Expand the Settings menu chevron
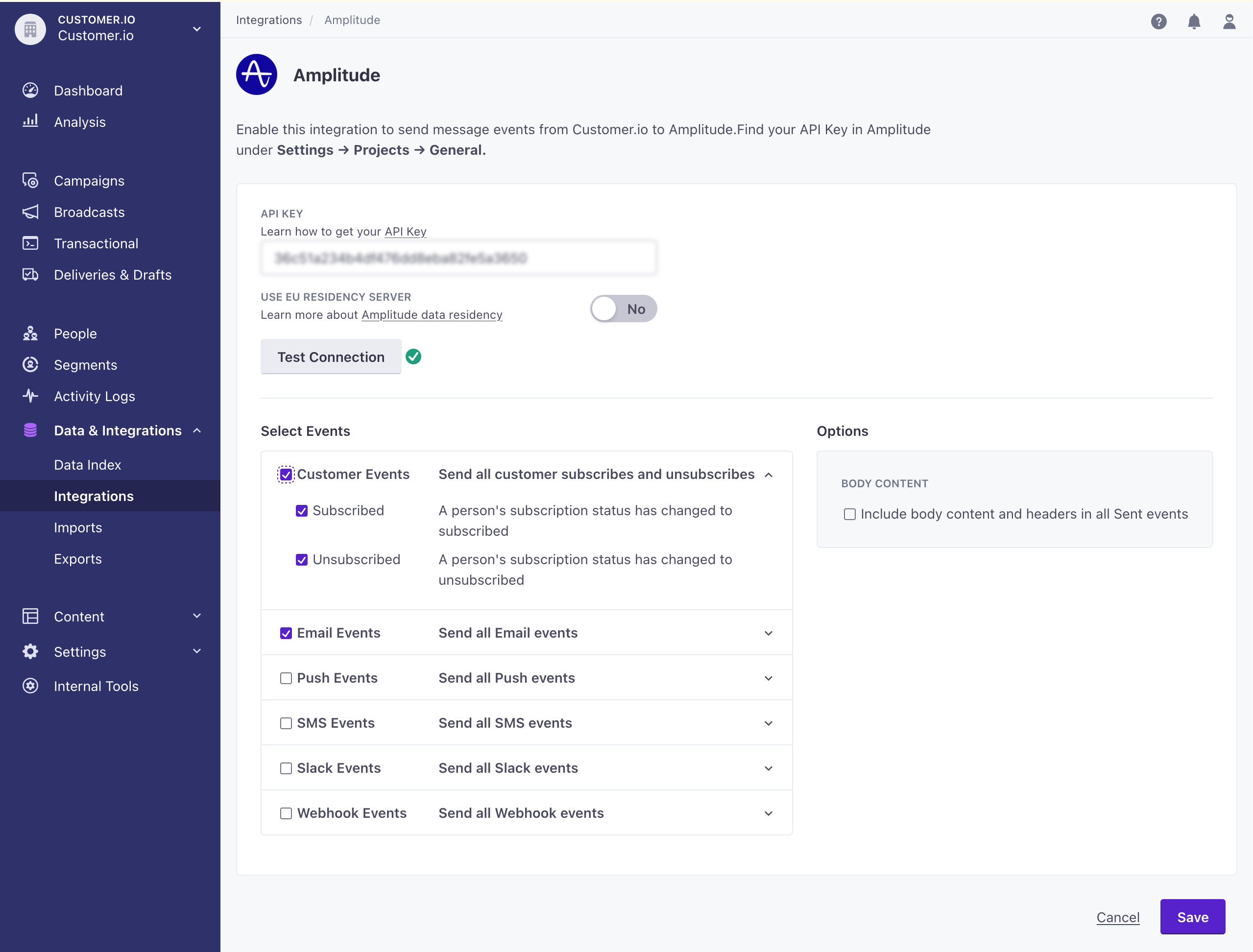Image resolution: width=1253 pixels, height=952 pixels. tap(196, 651)
